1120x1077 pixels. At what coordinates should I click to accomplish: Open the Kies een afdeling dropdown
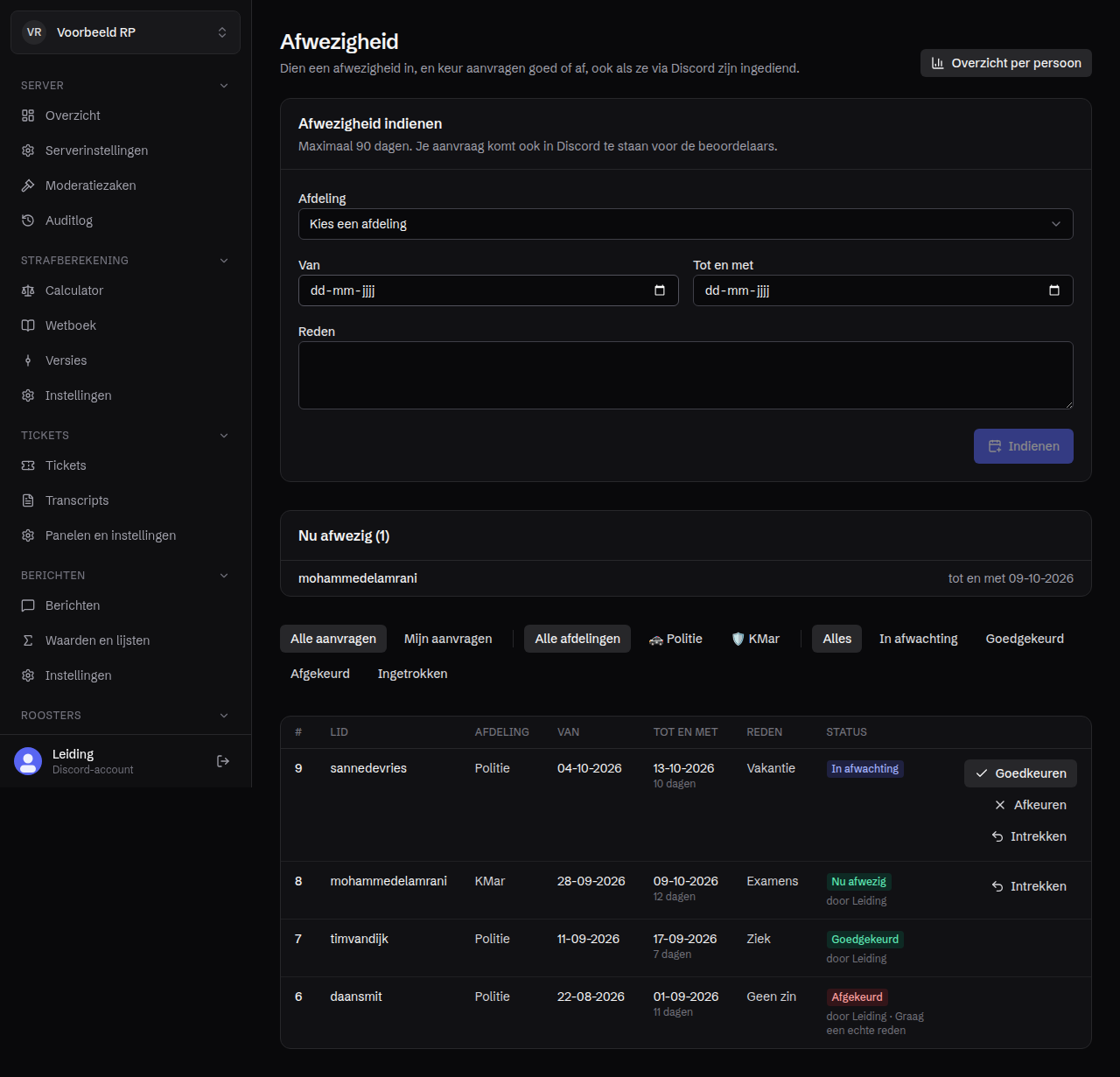coord(685,224)
